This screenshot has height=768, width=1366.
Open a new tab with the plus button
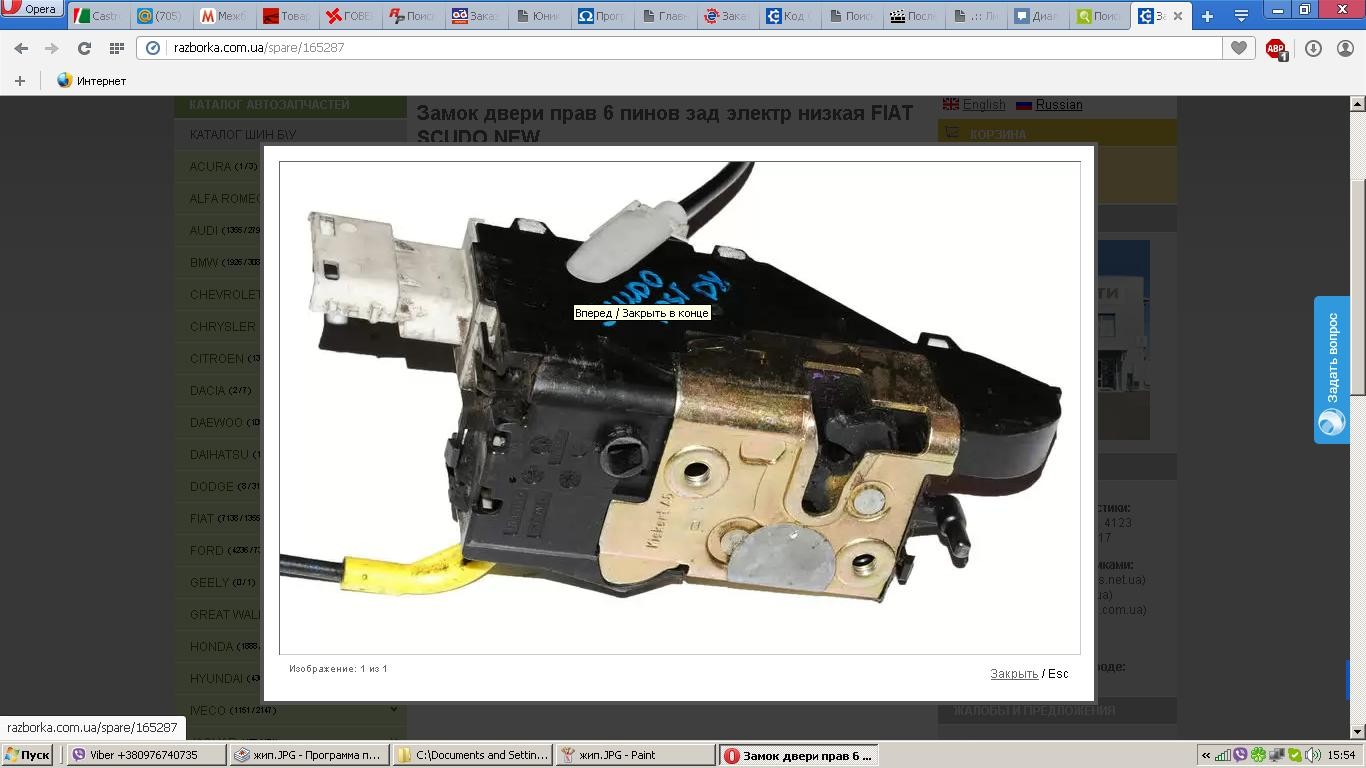click(1207, 16)
